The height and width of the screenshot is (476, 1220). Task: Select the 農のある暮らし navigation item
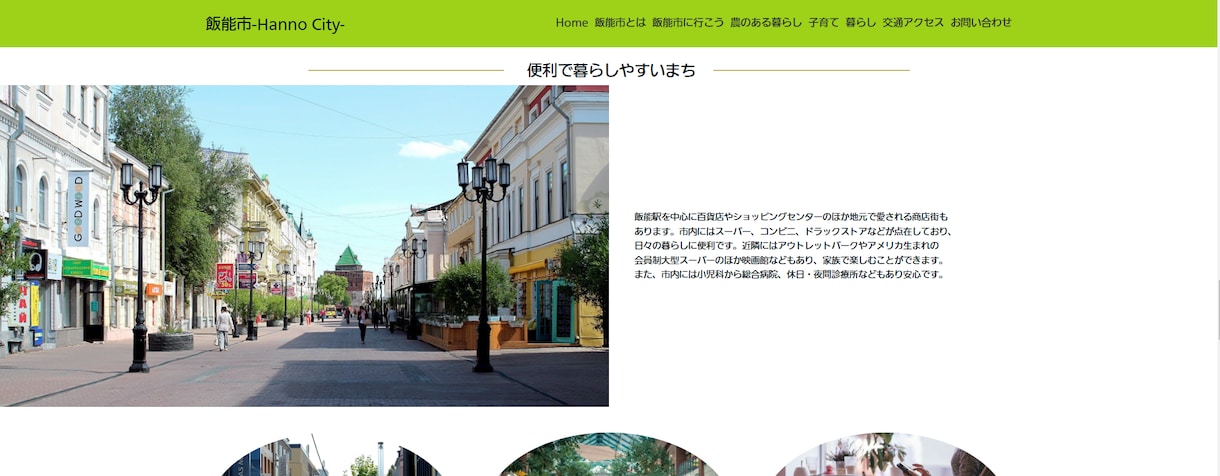[x=766, y=22]
